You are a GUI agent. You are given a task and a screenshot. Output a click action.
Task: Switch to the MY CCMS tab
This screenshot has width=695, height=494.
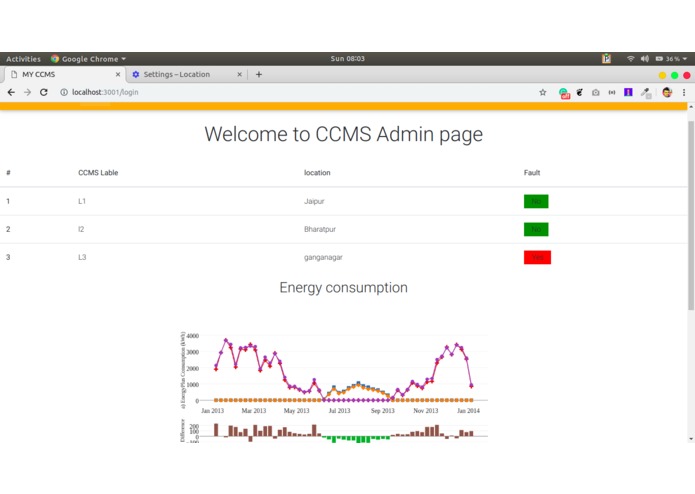pyautogui.click(x=63, y=74)
